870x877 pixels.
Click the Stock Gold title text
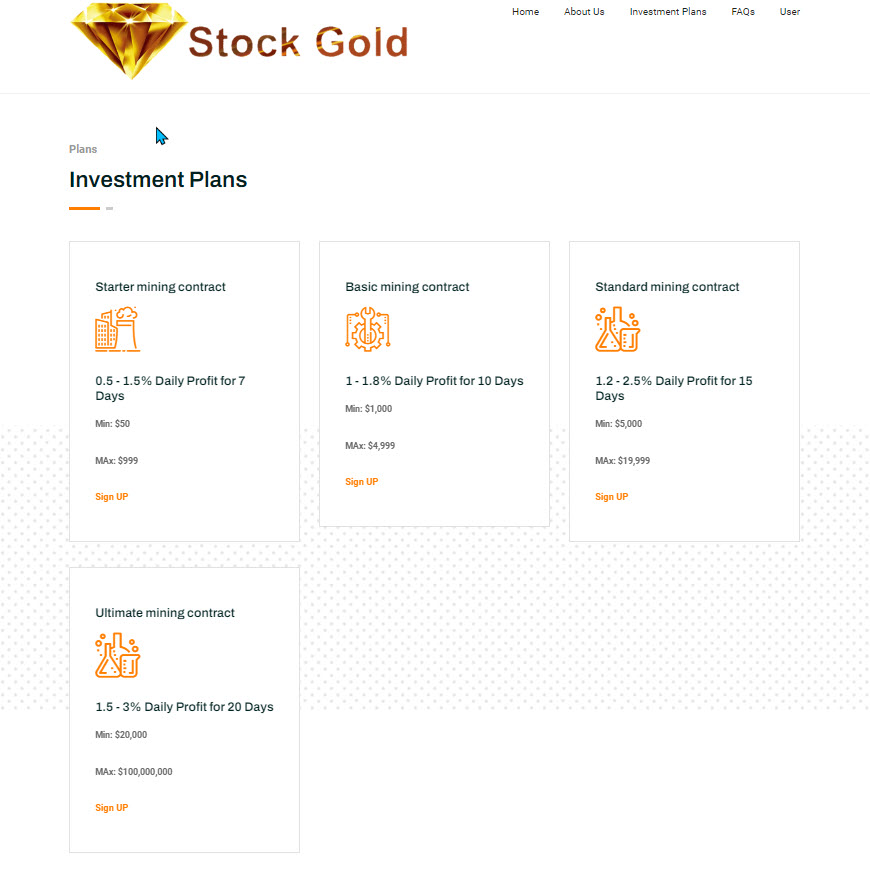(299, 42)
